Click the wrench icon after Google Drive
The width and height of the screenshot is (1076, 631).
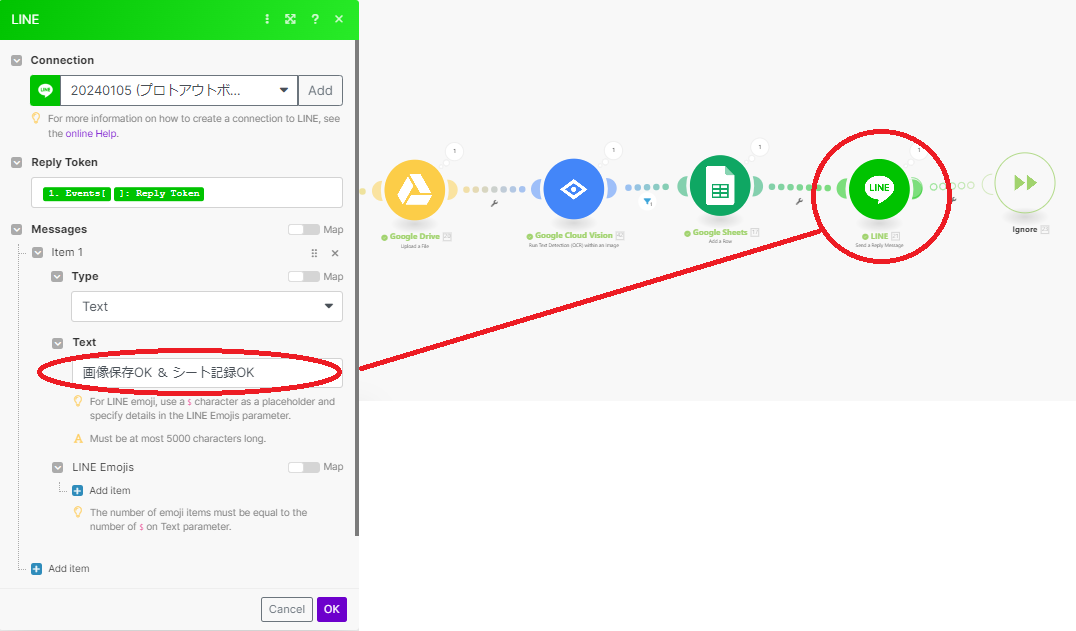coord(494,204)
